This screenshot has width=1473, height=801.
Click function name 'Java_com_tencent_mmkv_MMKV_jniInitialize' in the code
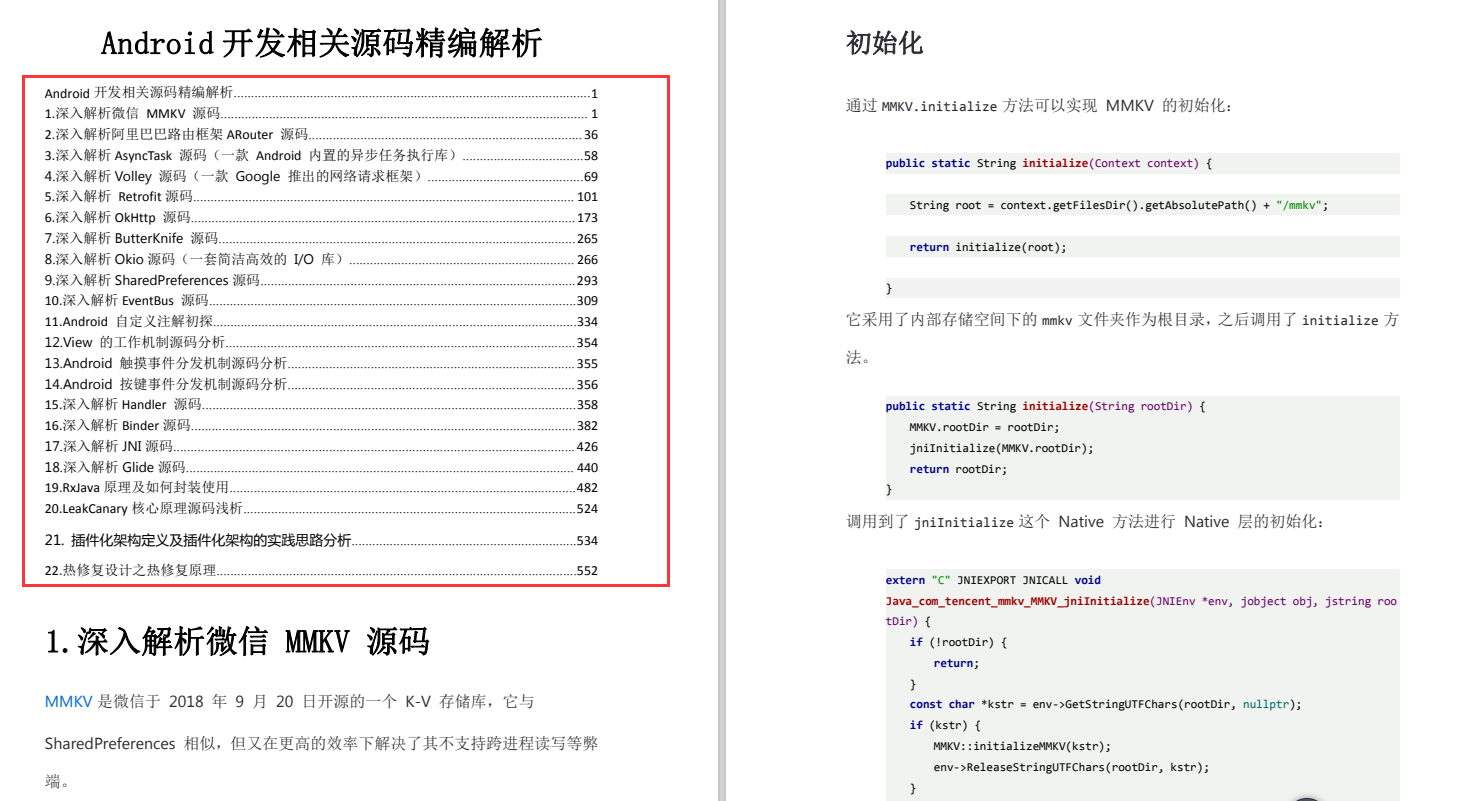pyautogui.click(x=1018, y=601)
